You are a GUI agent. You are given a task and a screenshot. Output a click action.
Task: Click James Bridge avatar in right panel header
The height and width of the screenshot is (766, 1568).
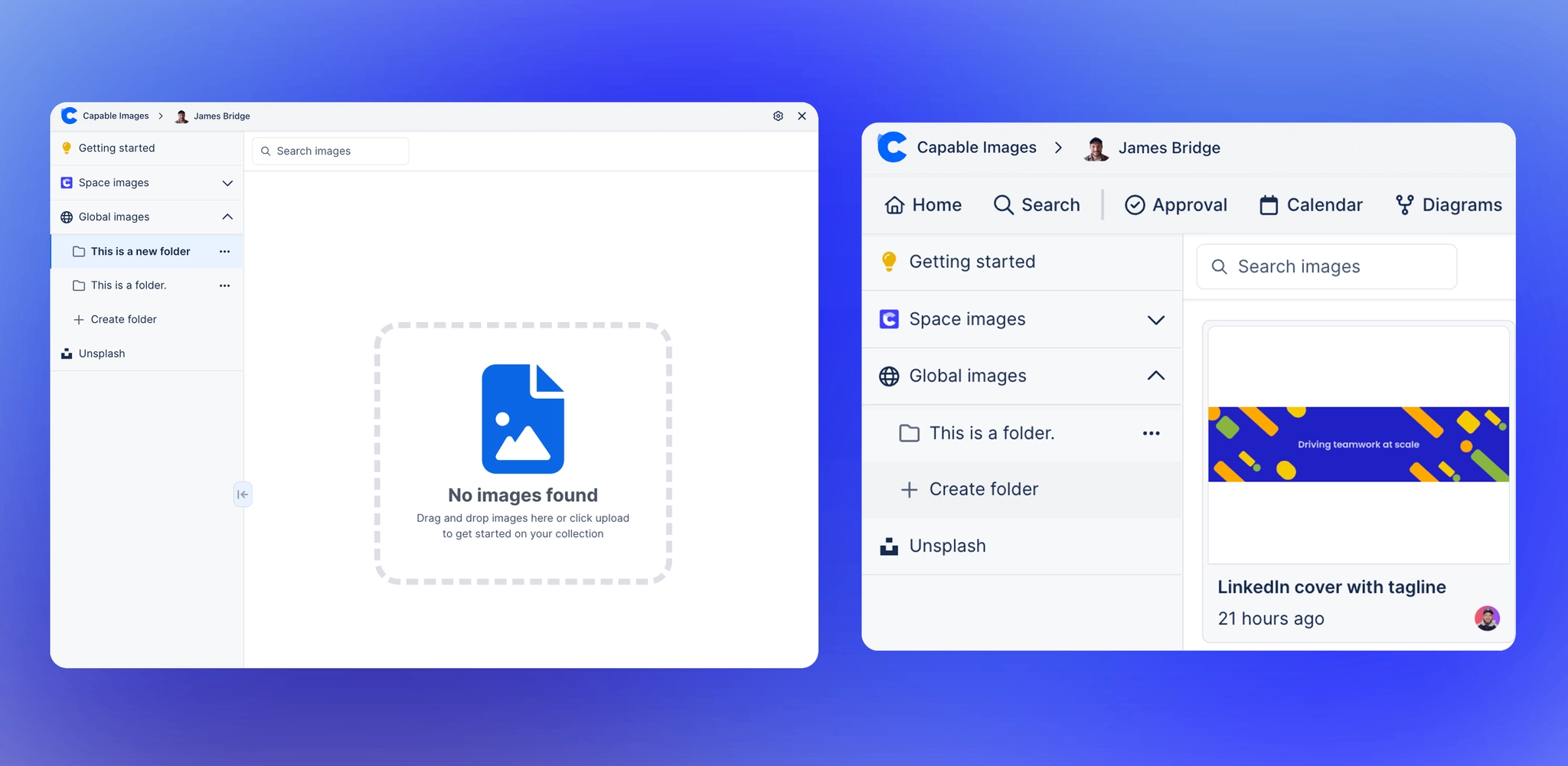coord(1096,148)
